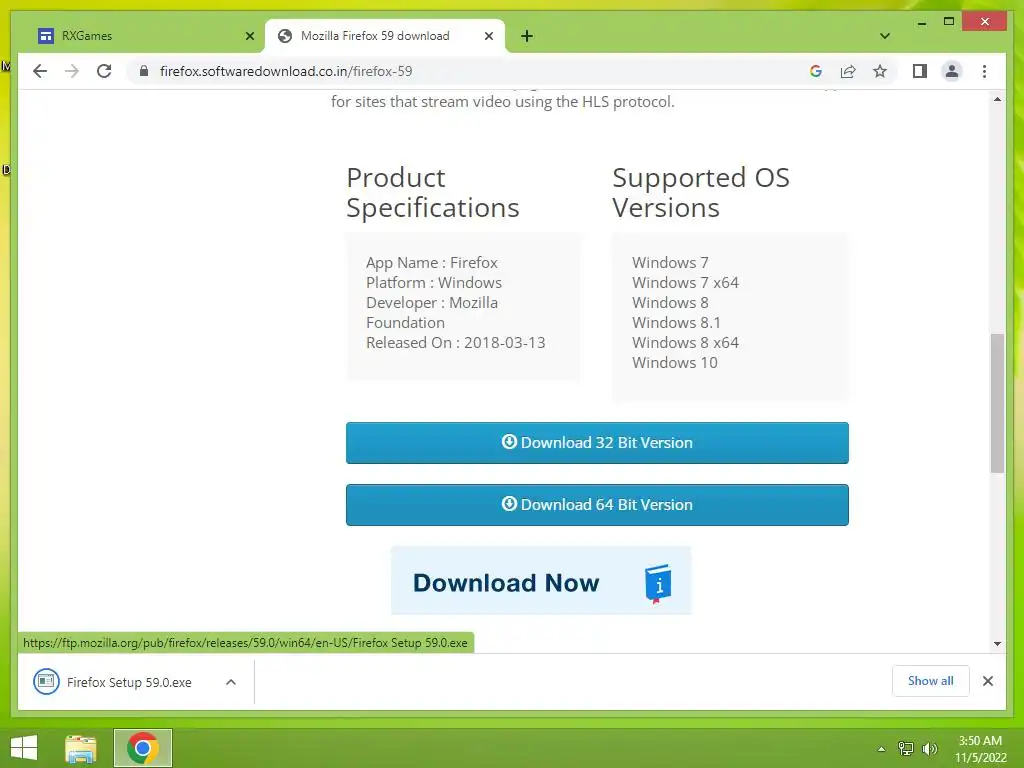The image size is (1024, 768).
Task: View site info via padlock icon
Action: (x=144, y=71)
